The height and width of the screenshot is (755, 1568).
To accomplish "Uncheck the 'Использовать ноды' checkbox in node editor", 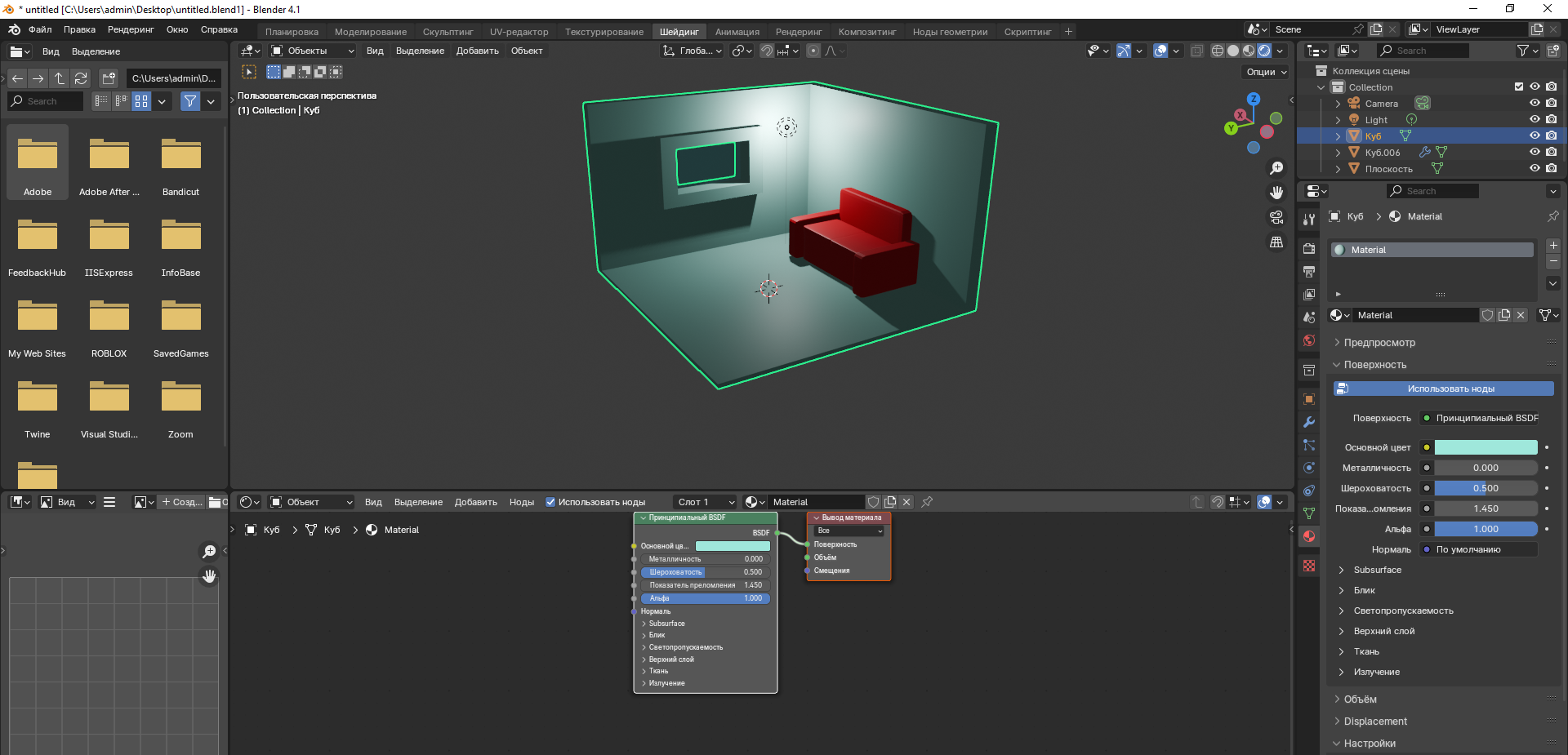I will coord(550,502).
